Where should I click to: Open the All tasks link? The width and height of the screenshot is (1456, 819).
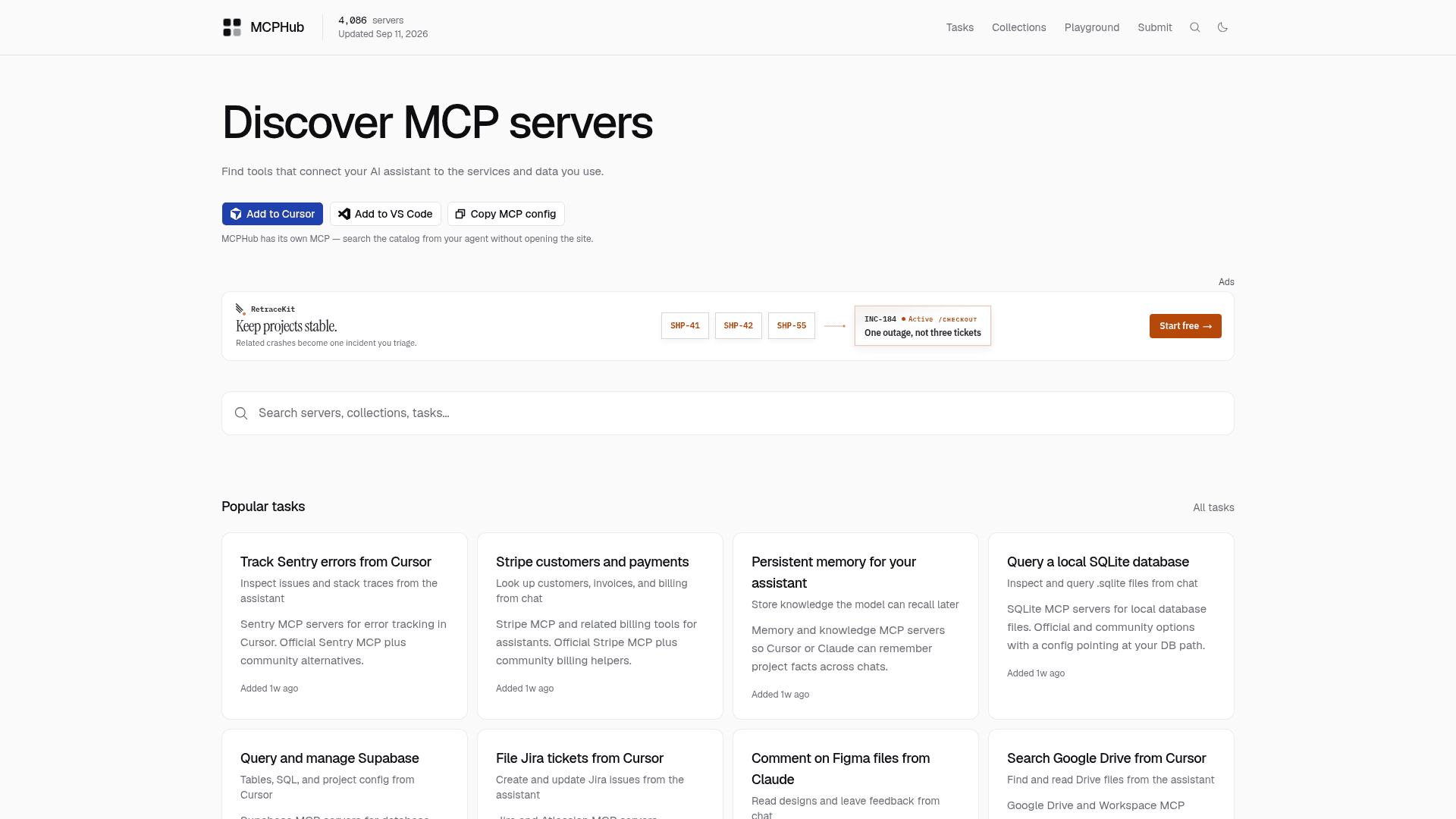pos(1213,507)
